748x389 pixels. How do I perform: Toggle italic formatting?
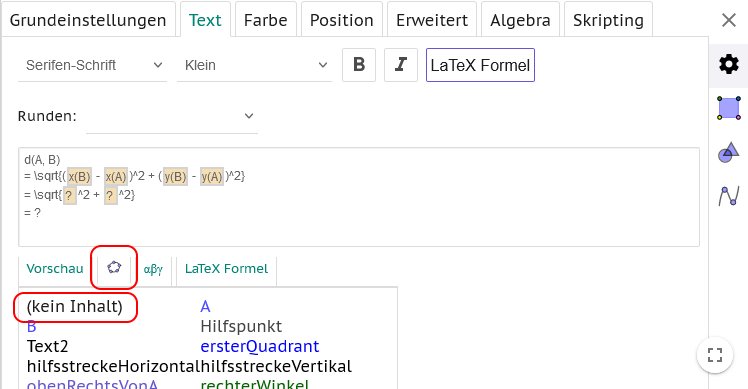pos(401,65)
